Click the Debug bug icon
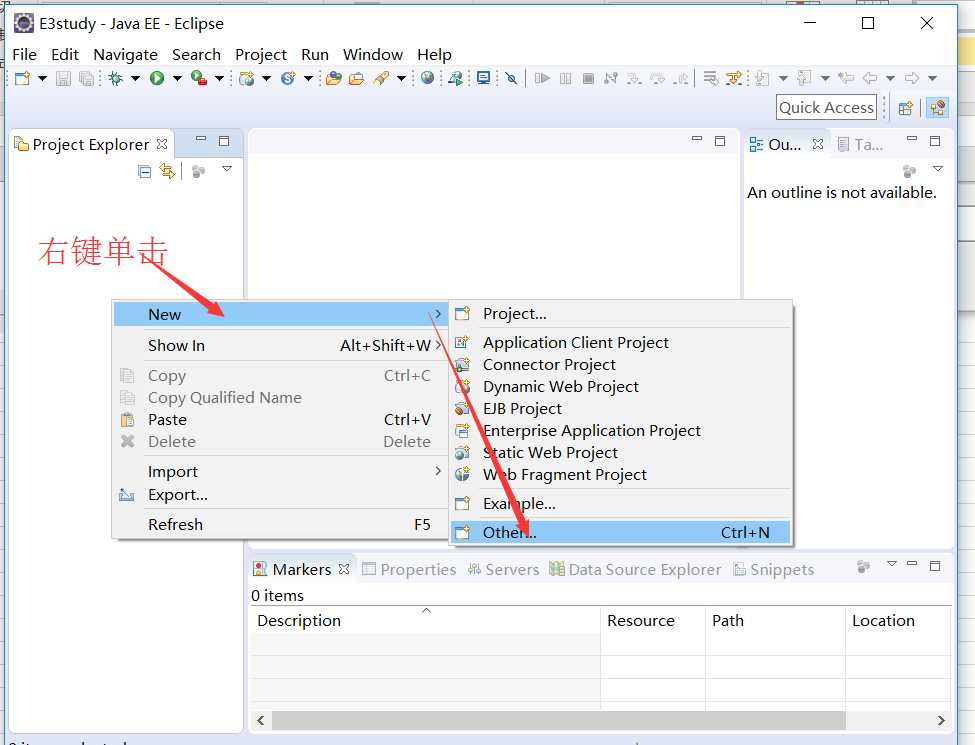Screen dimensions: 975x745 115,78
